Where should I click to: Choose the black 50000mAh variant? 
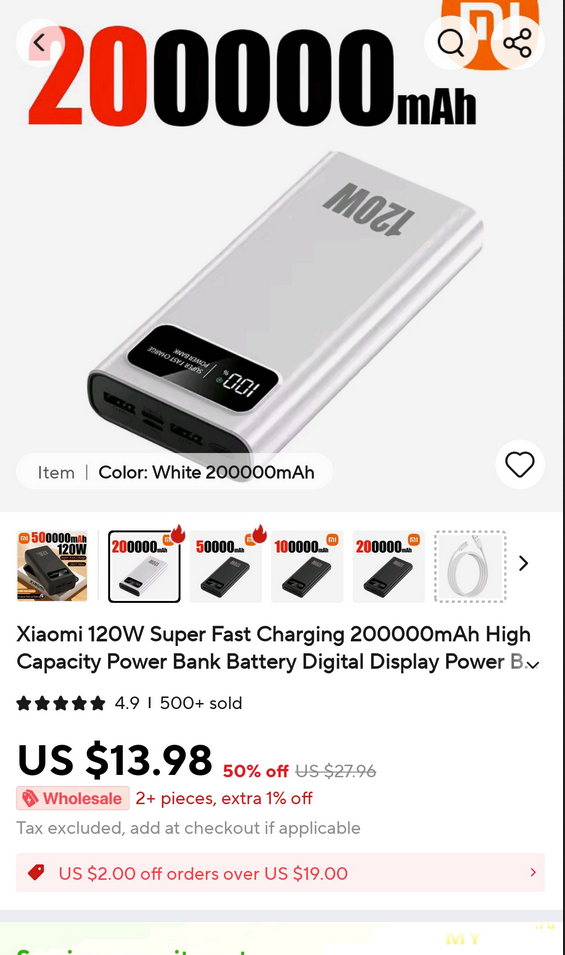point(226,566)
